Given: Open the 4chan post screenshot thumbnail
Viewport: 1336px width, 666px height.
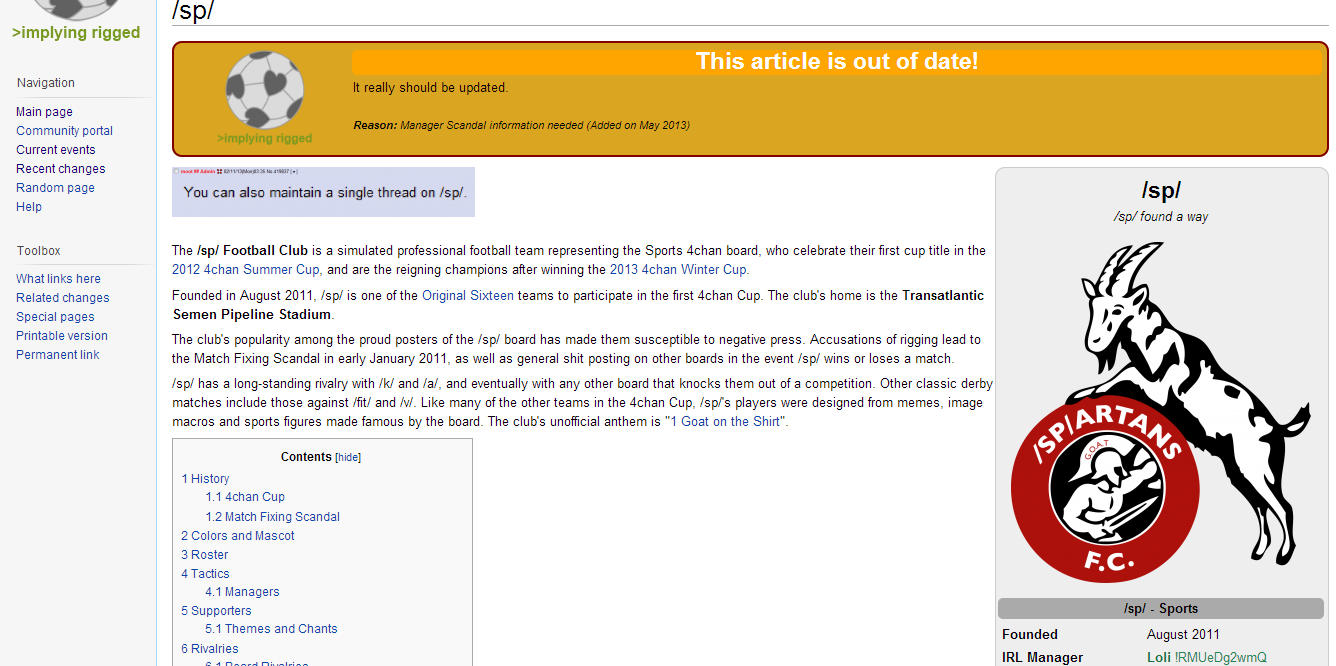Looking at the screenshot, I should click(x=323, y=191).
